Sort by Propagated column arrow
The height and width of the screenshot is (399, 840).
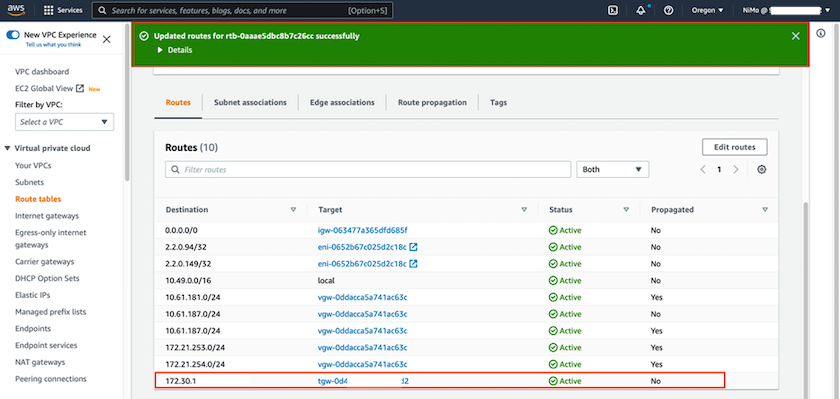[764, 210]
